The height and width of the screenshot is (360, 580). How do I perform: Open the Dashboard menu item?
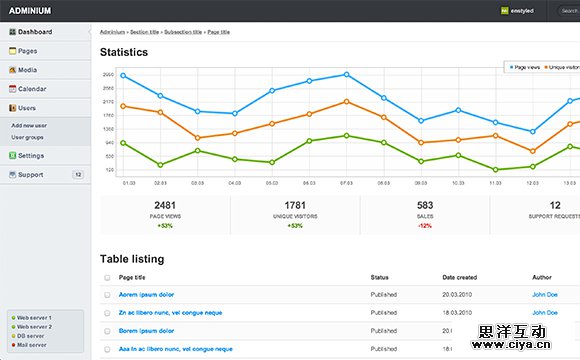pyautogui.click(x=45, y=32)
